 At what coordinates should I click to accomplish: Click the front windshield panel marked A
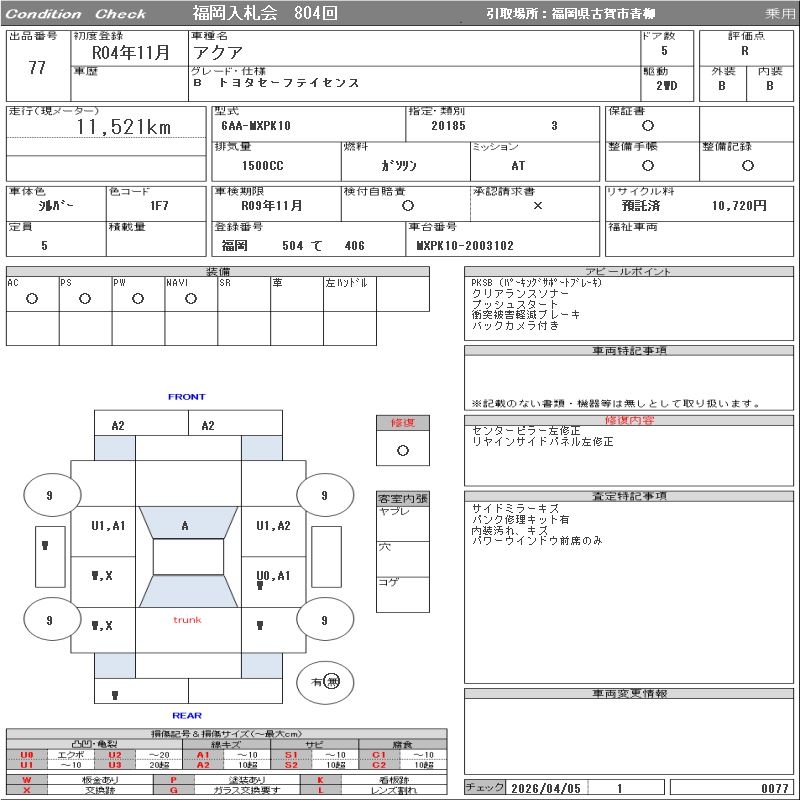coord(187,524)
